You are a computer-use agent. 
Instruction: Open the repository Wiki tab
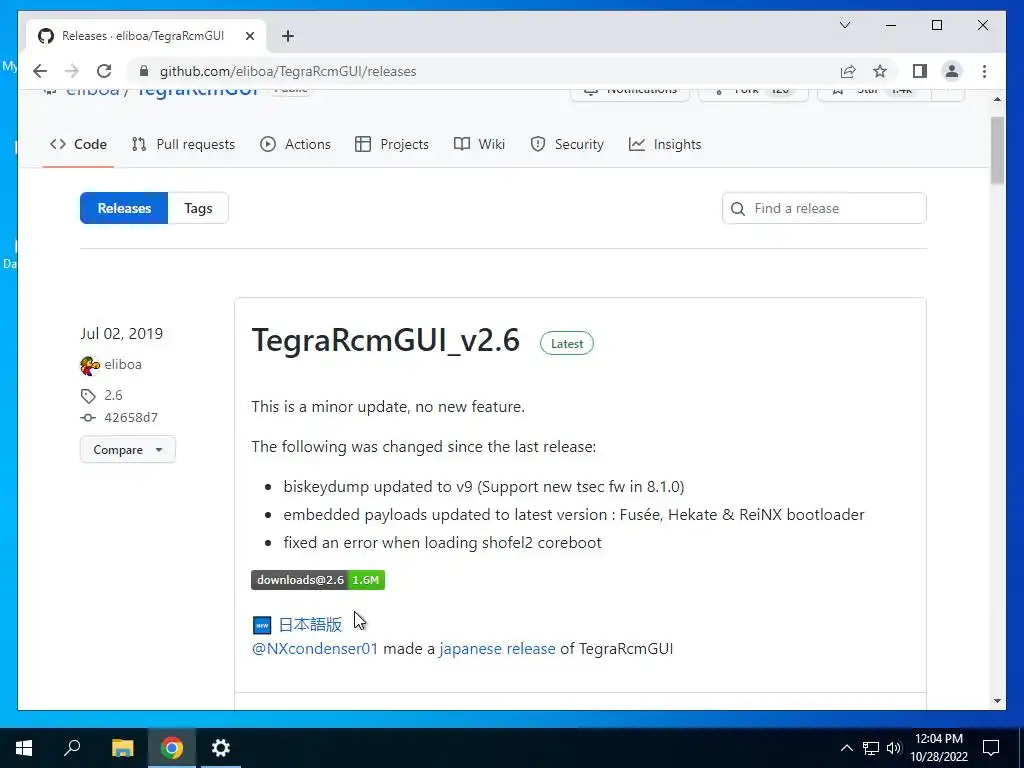point(479,144)
